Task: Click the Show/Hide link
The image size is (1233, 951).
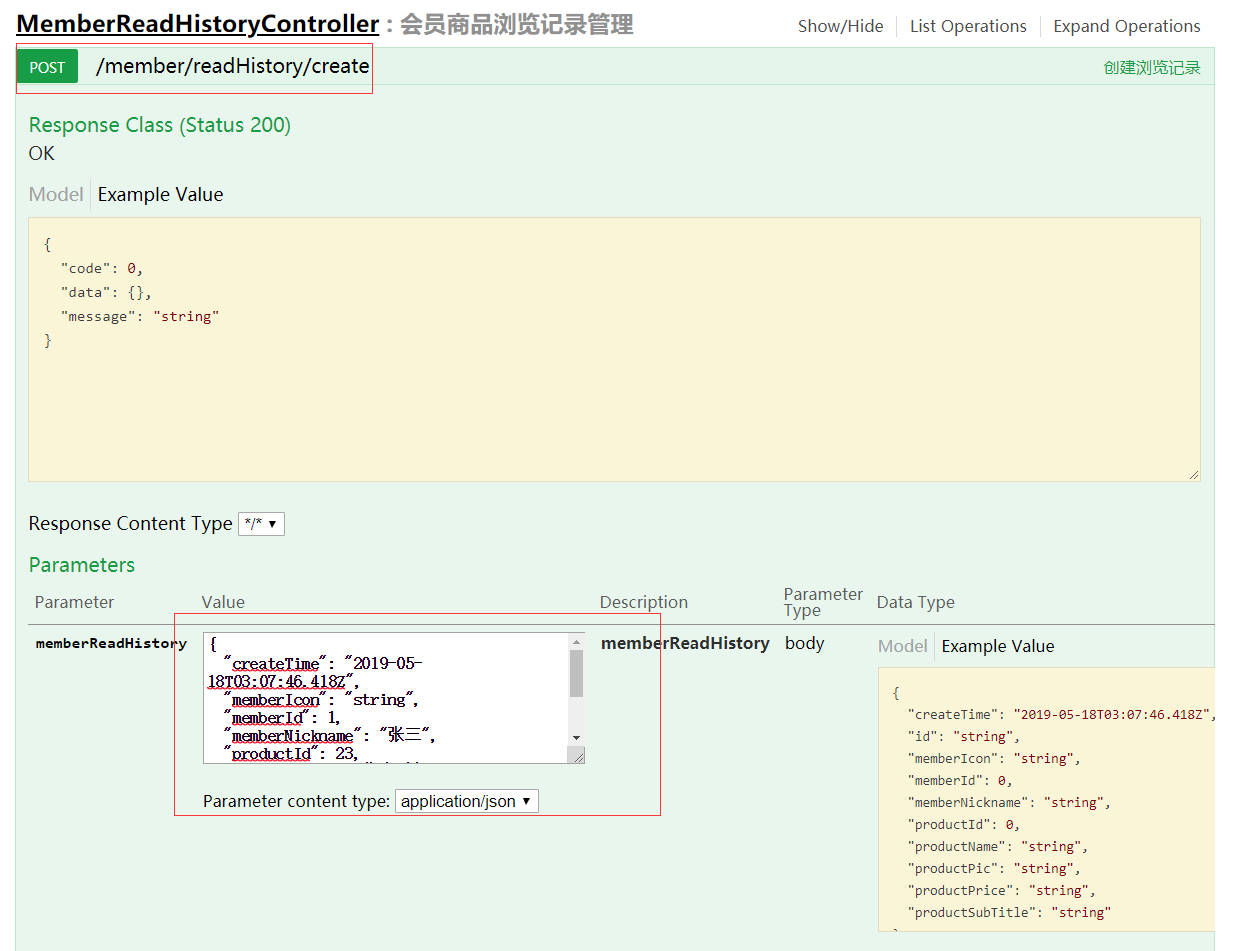Action: click(x=840, y=26)
